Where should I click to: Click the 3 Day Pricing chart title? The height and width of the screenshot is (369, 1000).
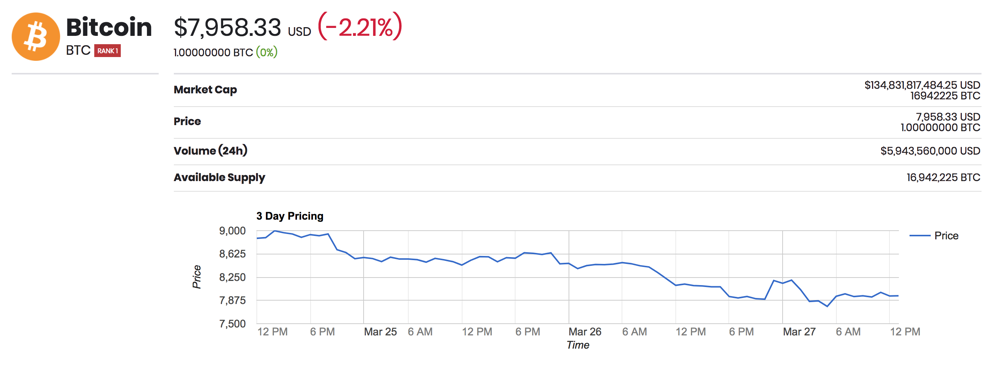pyautogui.click(x=290, y=217)
